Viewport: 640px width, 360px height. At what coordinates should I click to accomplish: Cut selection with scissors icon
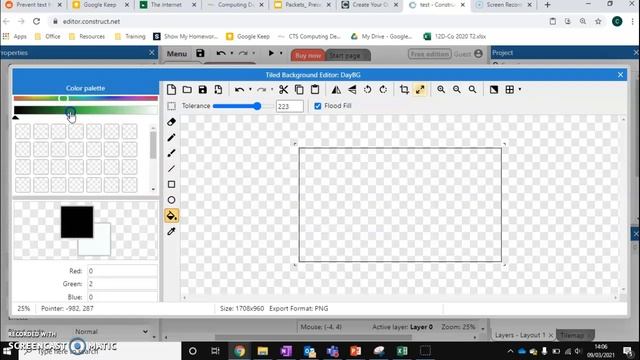[283, 89]
